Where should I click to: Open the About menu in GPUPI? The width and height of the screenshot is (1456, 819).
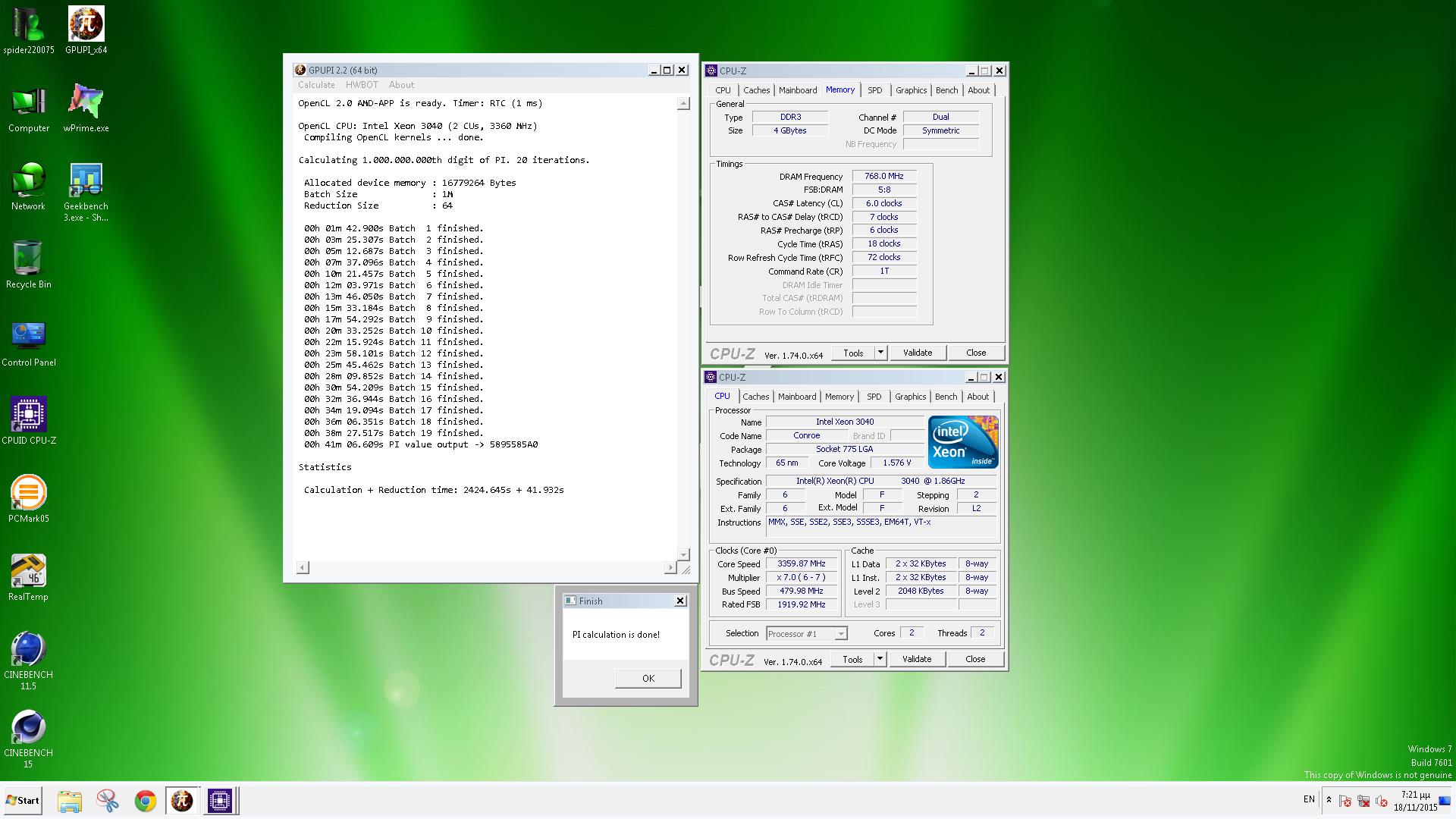(x=401, y=85)
